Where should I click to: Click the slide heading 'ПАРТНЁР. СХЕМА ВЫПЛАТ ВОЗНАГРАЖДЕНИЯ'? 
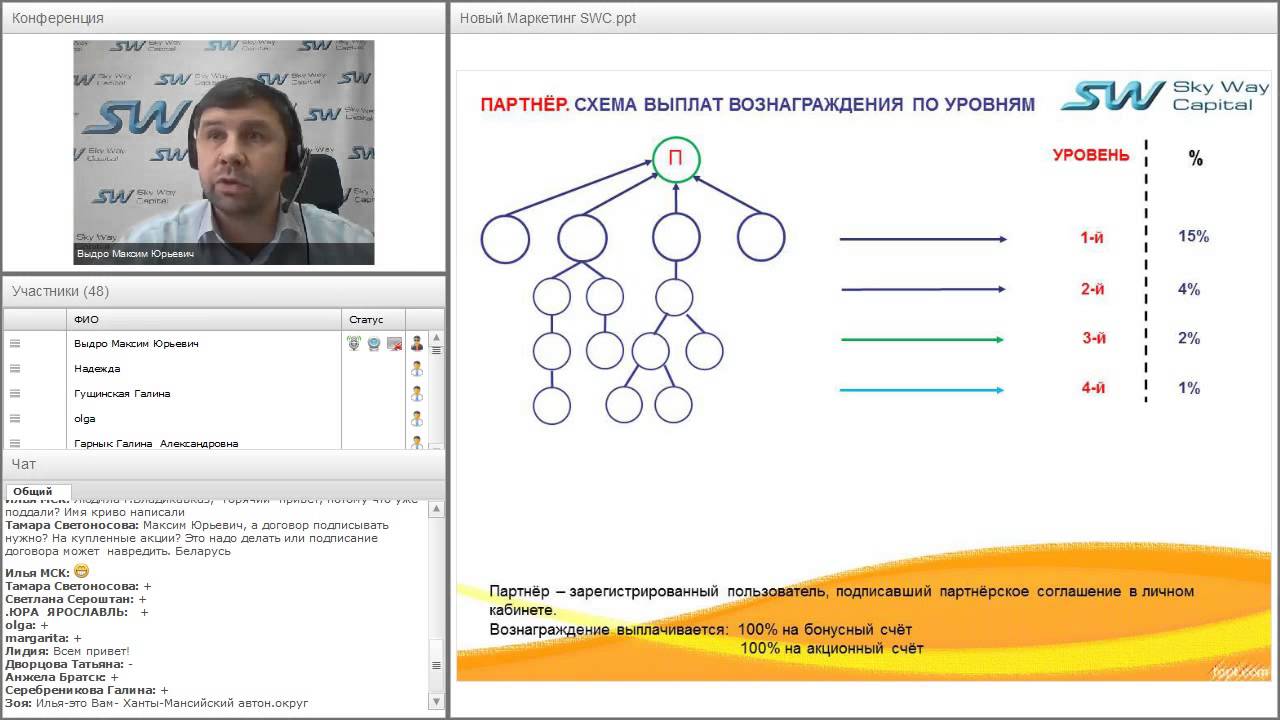(758, 104)
